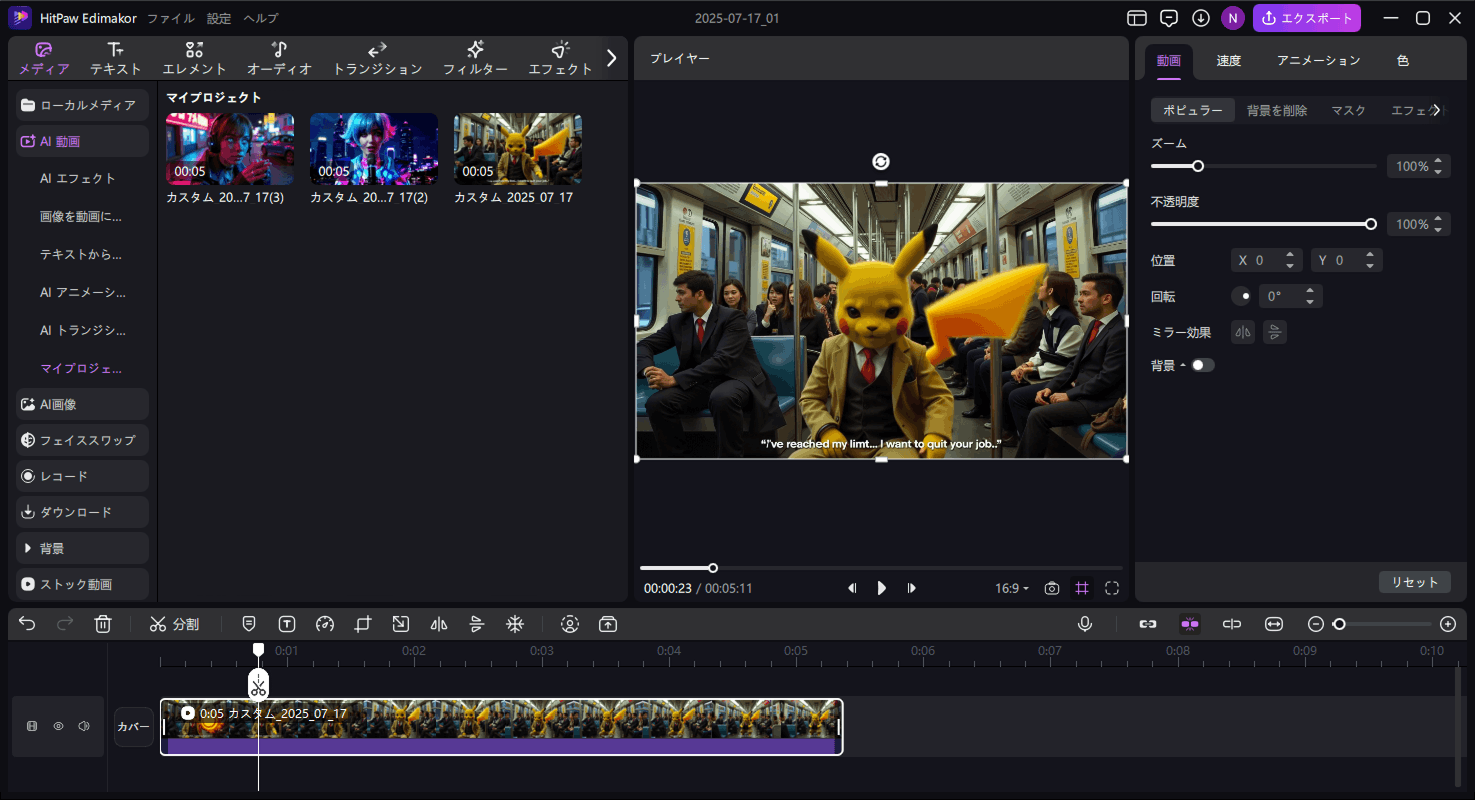Open speed gauge tool in timeline toolbar

(324, 624)
